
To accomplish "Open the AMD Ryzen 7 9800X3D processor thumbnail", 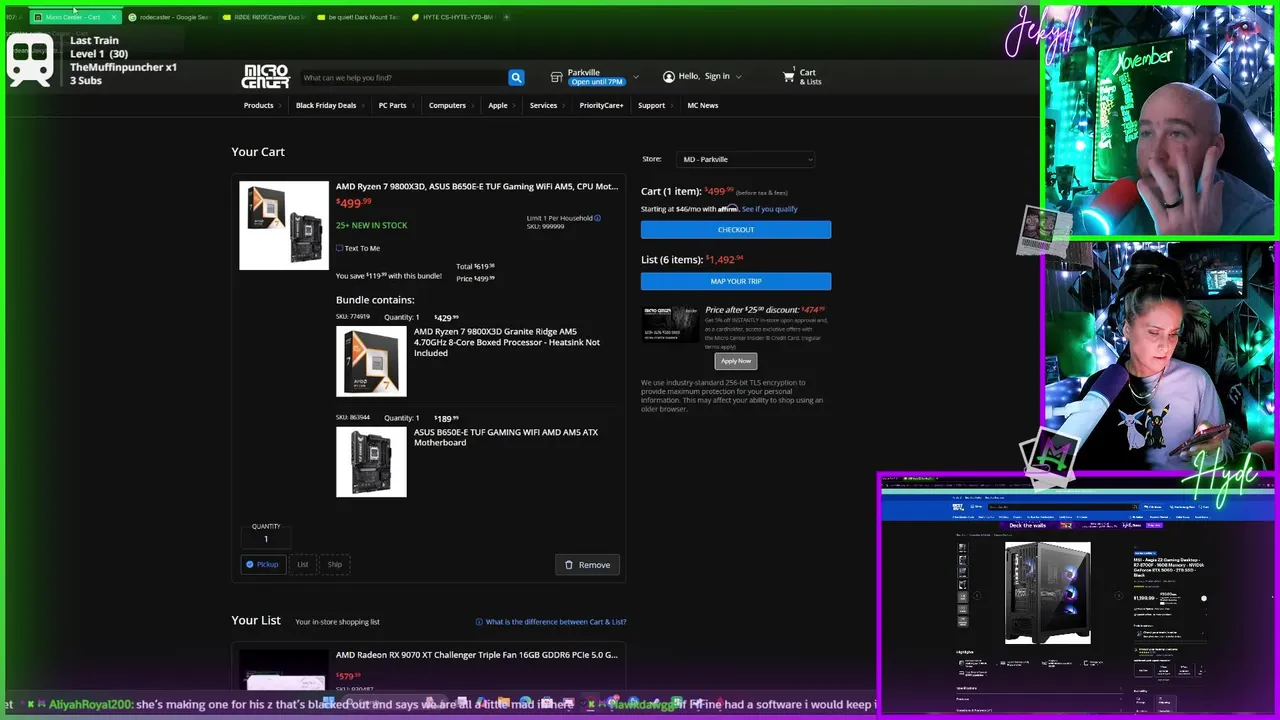I will coord(371,361).
